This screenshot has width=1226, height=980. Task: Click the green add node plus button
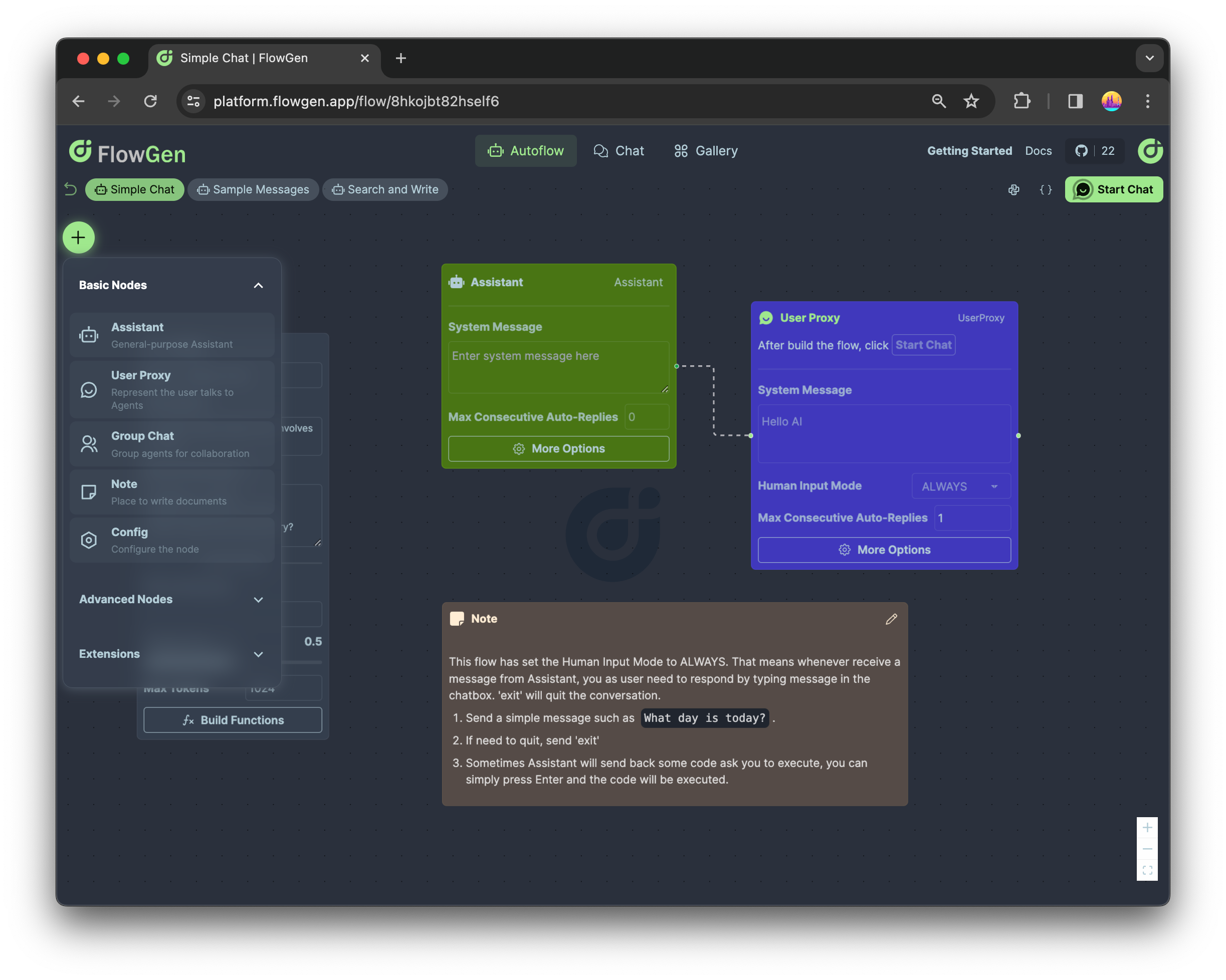(79, 237)
